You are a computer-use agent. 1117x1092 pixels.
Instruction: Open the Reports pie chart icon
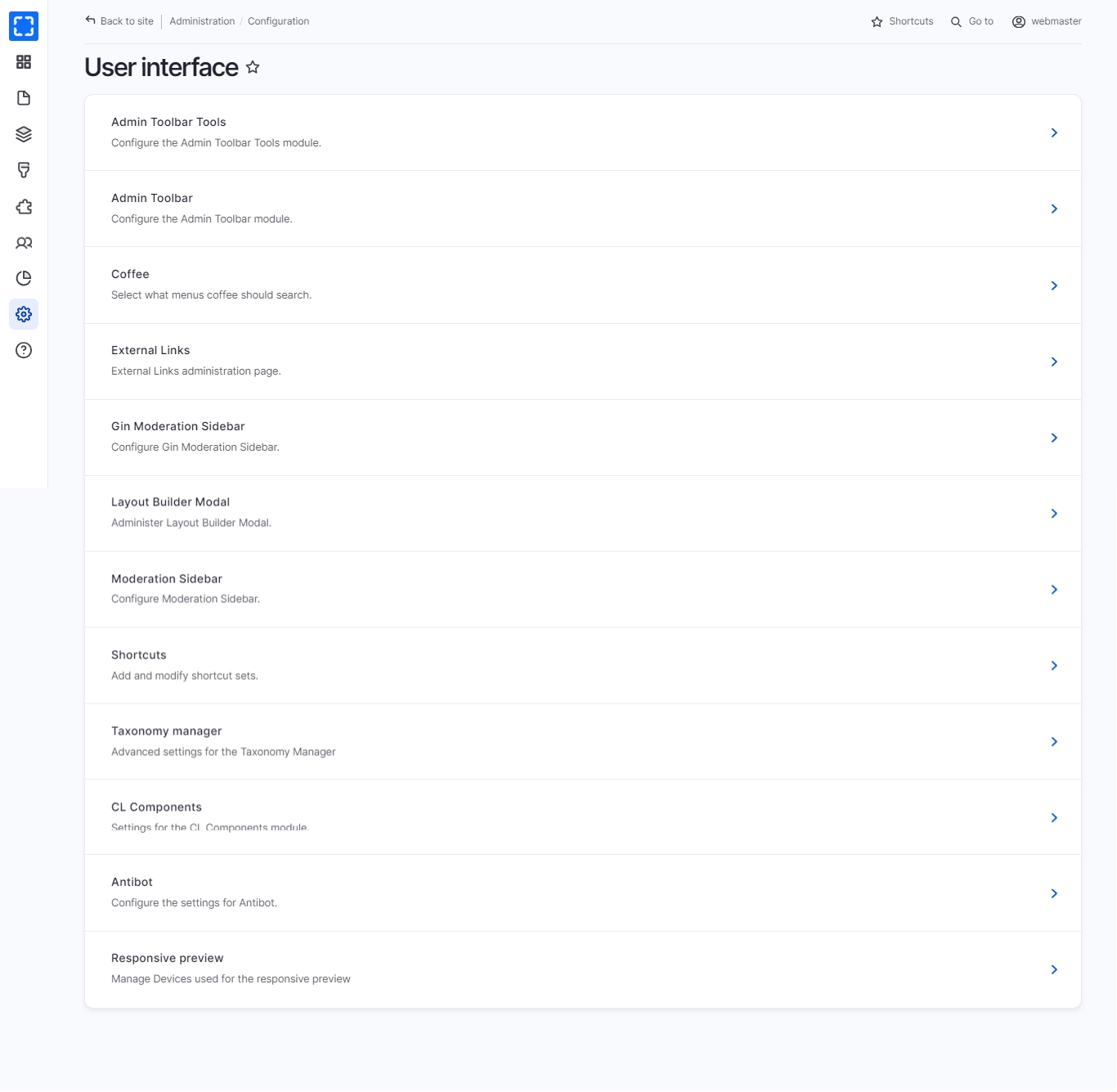[x=24, y=278]
